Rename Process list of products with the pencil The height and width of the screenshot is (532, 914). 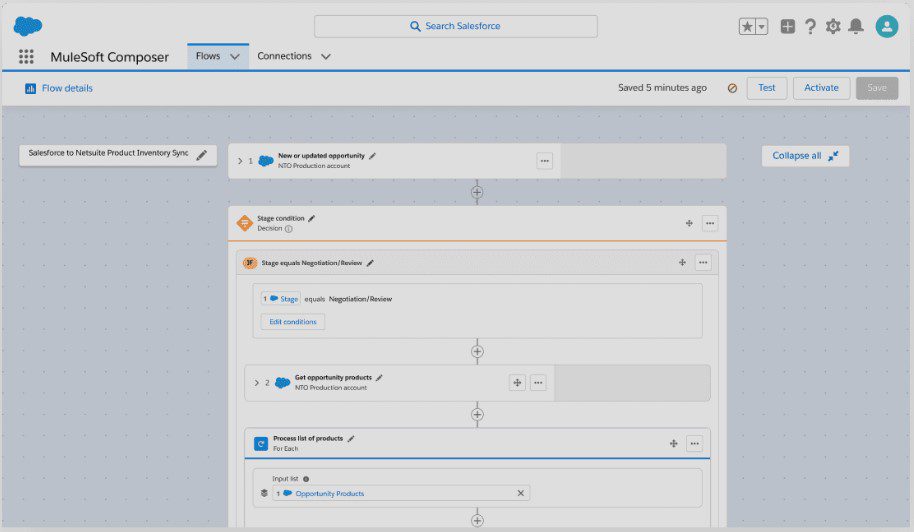[351, 439]
